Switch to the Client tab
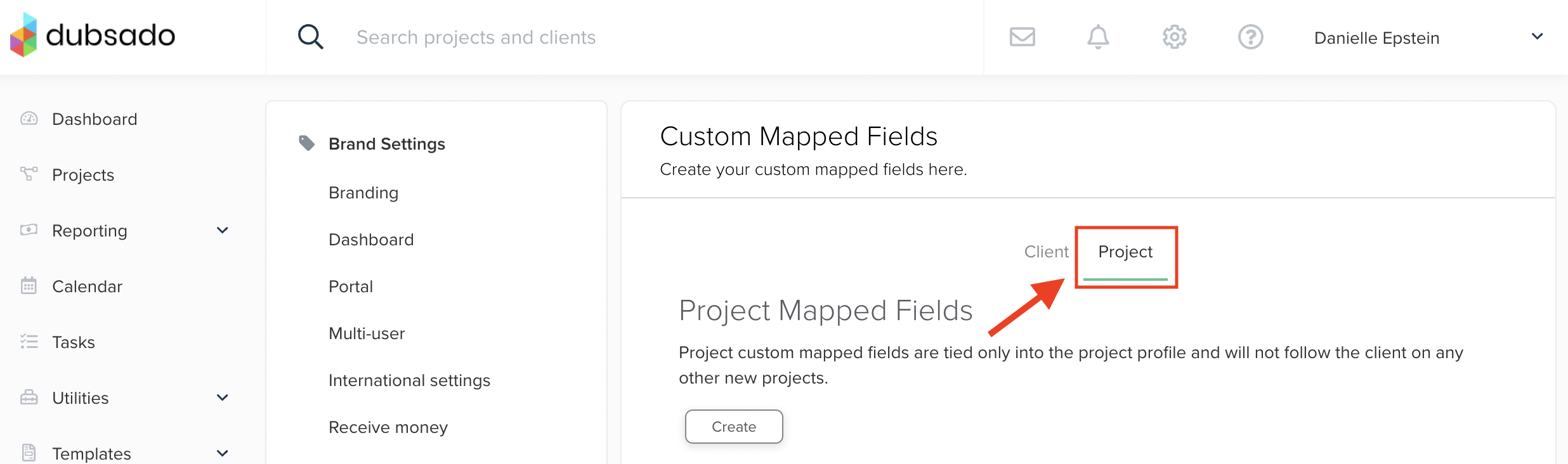 (x=1046, y=252)
